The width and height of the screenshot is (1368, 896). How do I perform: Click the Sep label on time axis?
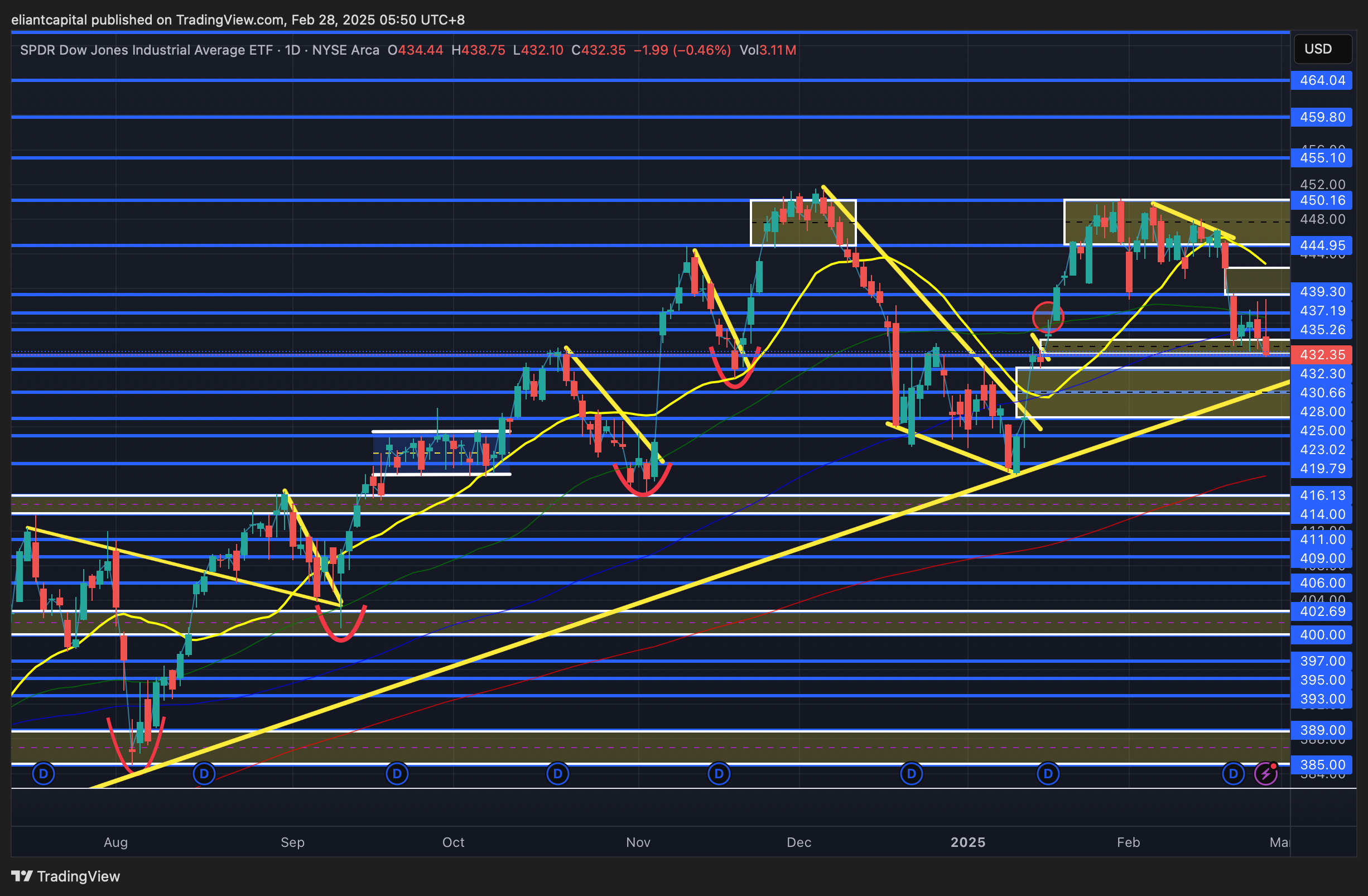[x=292, y=842]
